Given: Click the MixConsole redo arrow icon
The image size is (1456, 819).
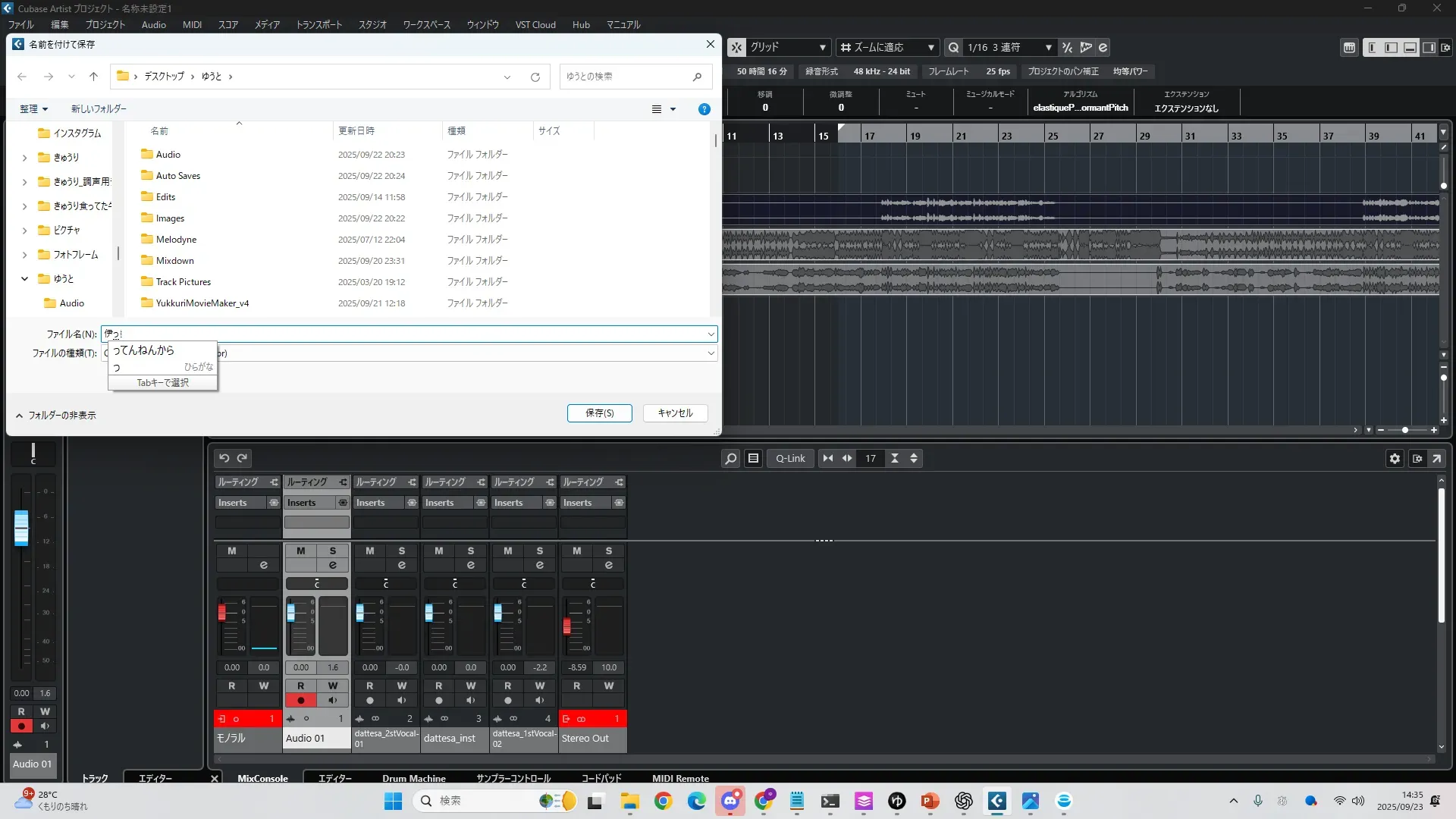Looking at the screenshot, I should 243,458.
